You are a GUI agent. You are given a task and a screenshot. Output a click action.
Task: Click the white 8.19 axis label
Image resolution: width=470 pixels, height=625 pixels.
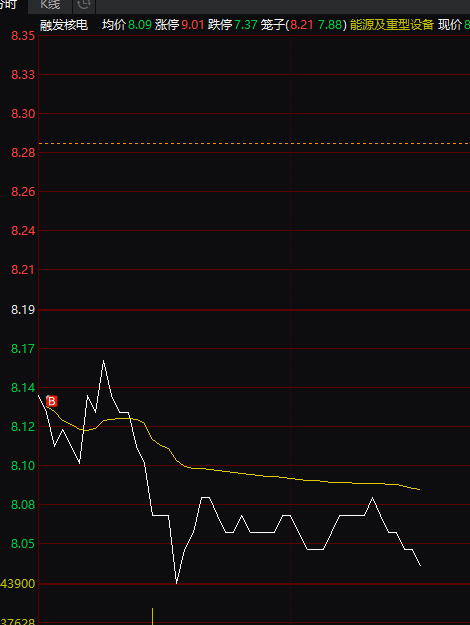point(23,309)
